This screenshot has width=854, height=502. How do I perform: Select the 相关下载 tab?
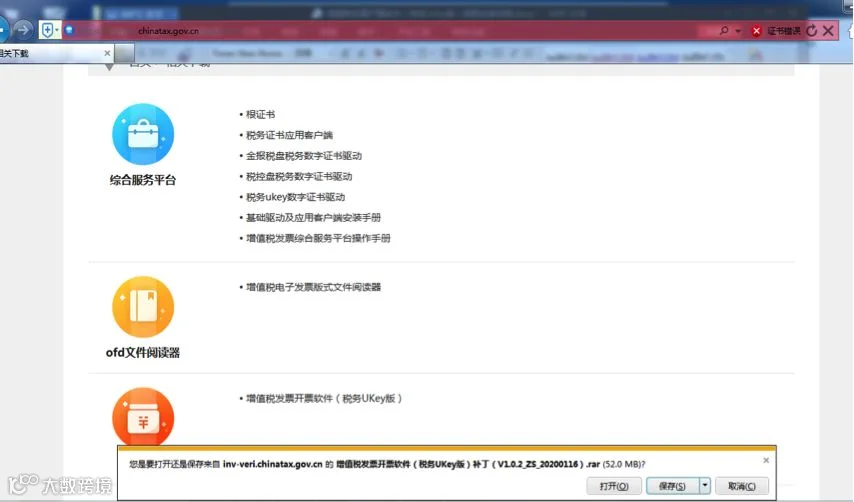[54, 53]
